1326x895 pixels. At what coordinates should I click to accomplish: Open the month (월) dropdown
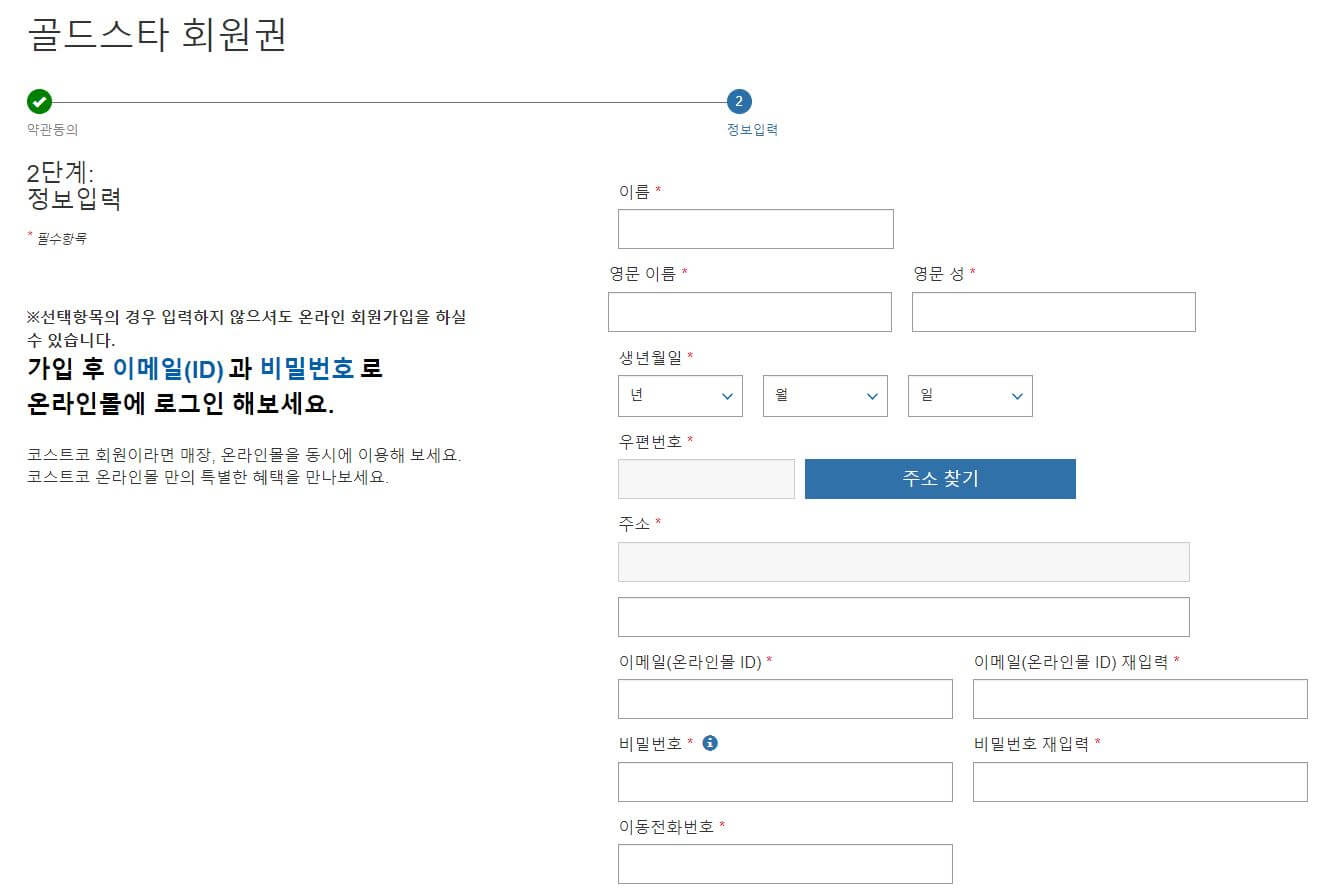pyautogui.click(x=825, y=396)
